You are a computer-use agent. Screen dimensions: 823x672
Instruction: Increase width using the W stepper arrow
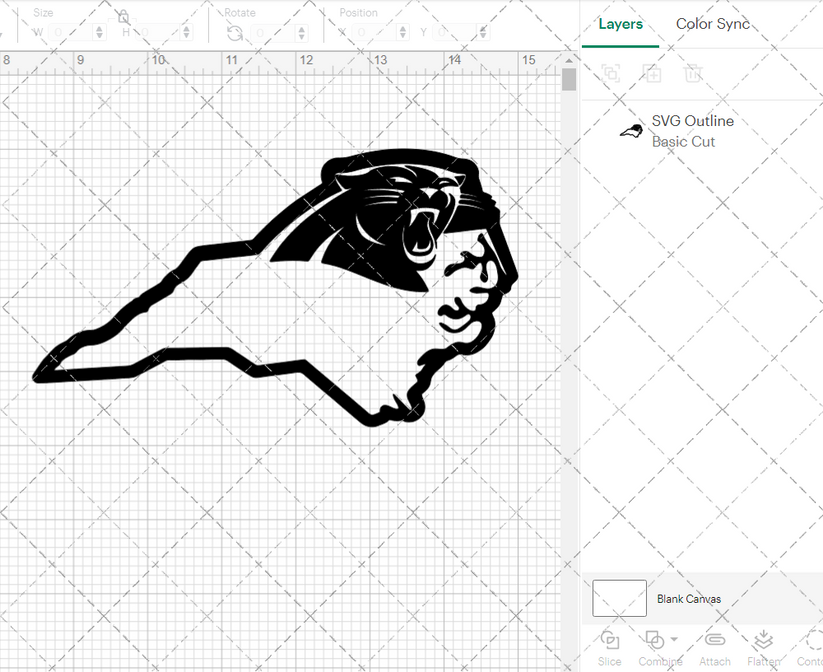click(98, 28)
